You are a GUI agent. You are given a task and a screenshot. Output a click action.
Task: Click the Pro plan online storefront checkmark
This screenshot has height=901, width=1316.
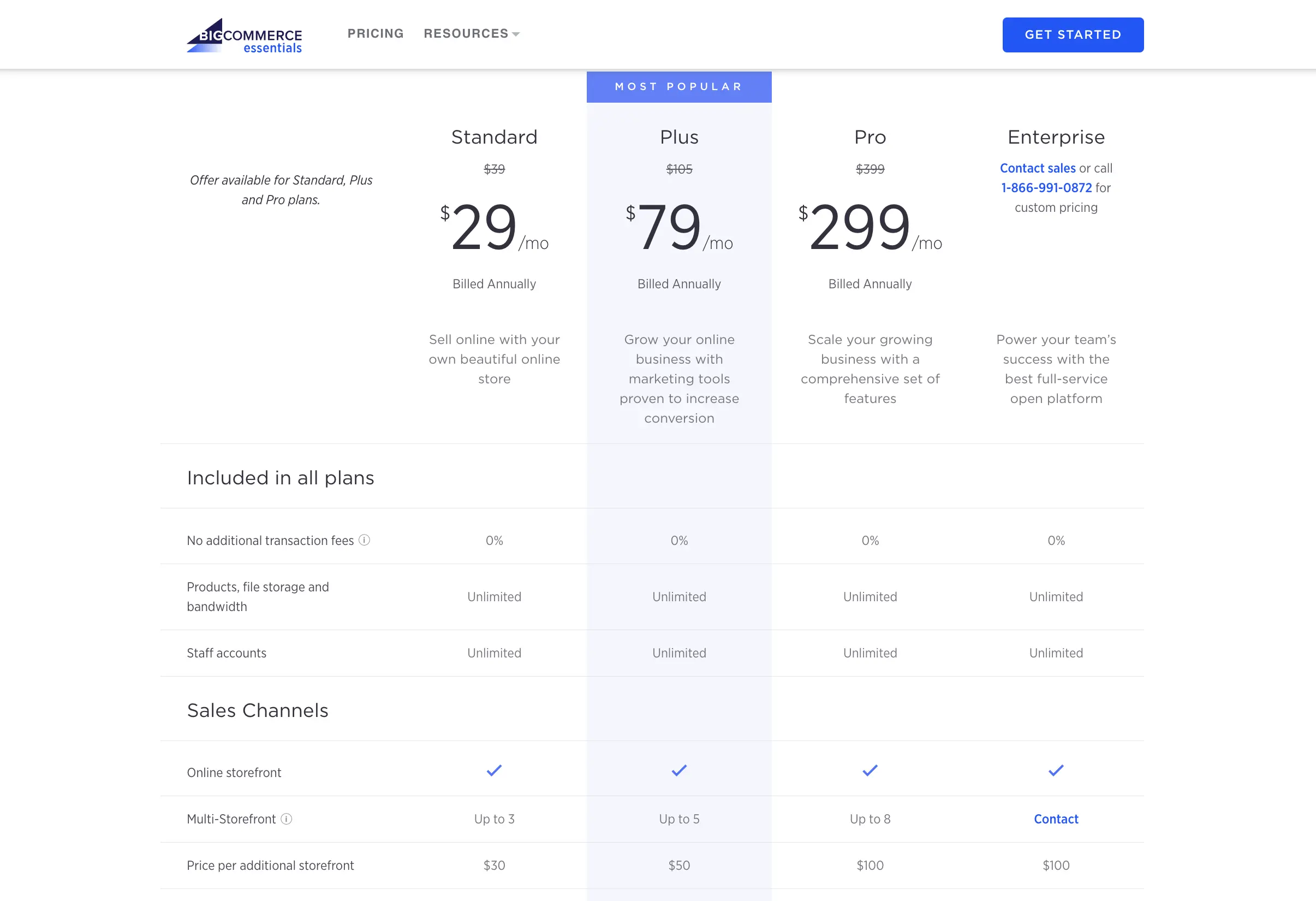(x=870, y=770)
